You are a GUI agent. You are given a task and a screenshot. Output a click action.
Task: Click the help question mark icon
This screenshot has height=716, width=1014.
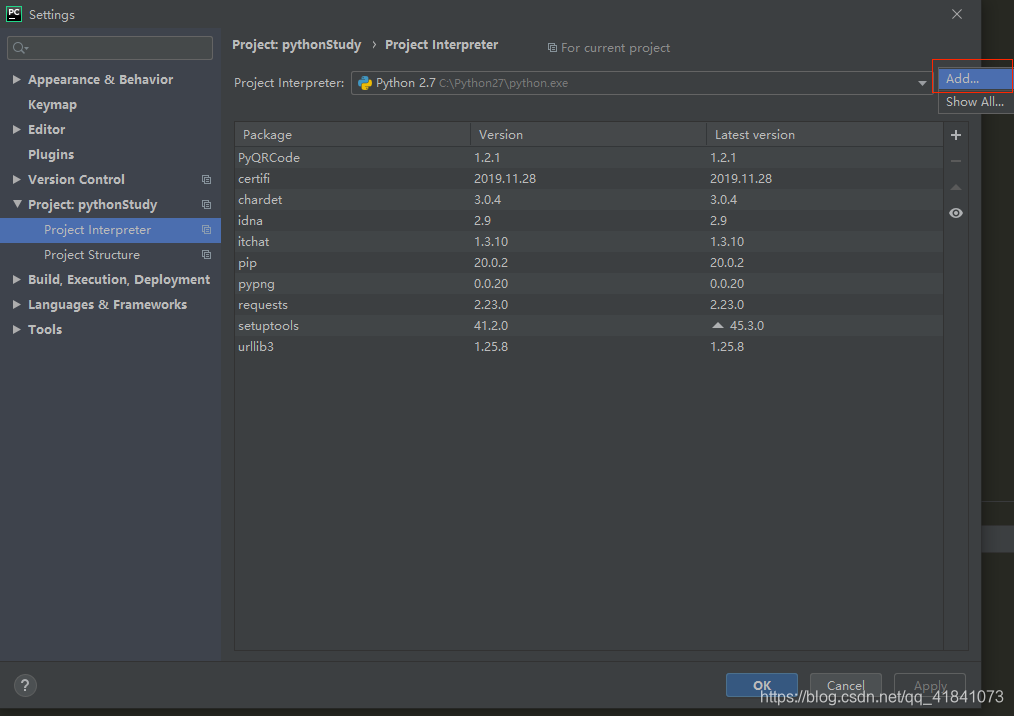24,685
